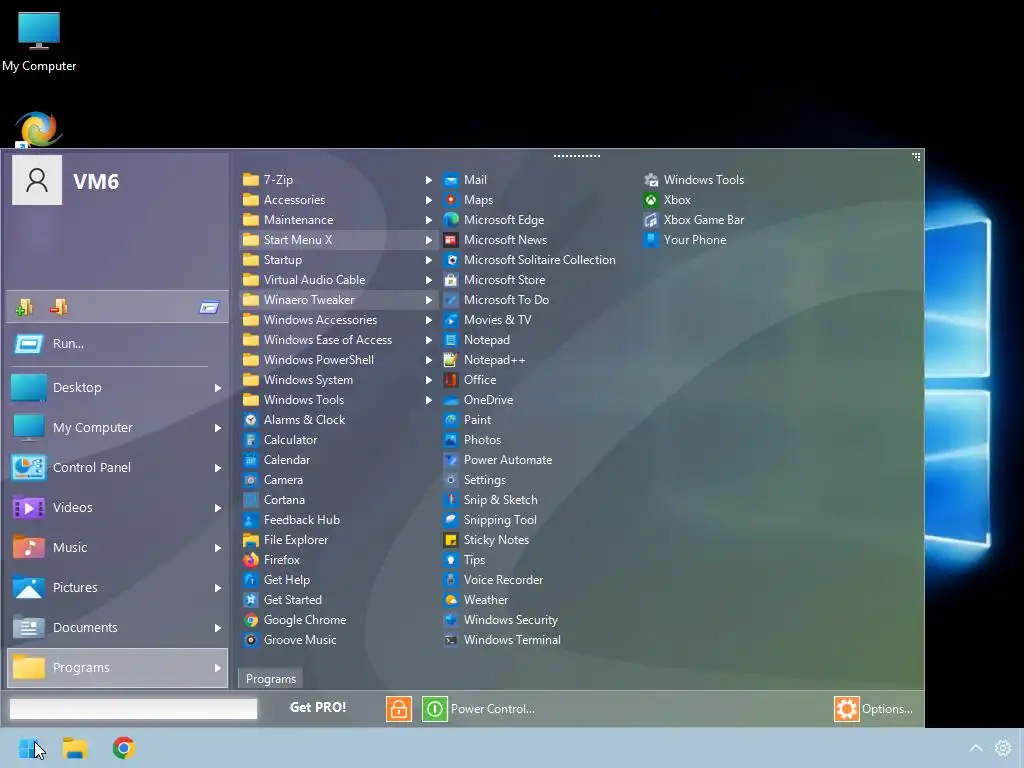Click the Programs tab at the bottom

pos(270,679)
